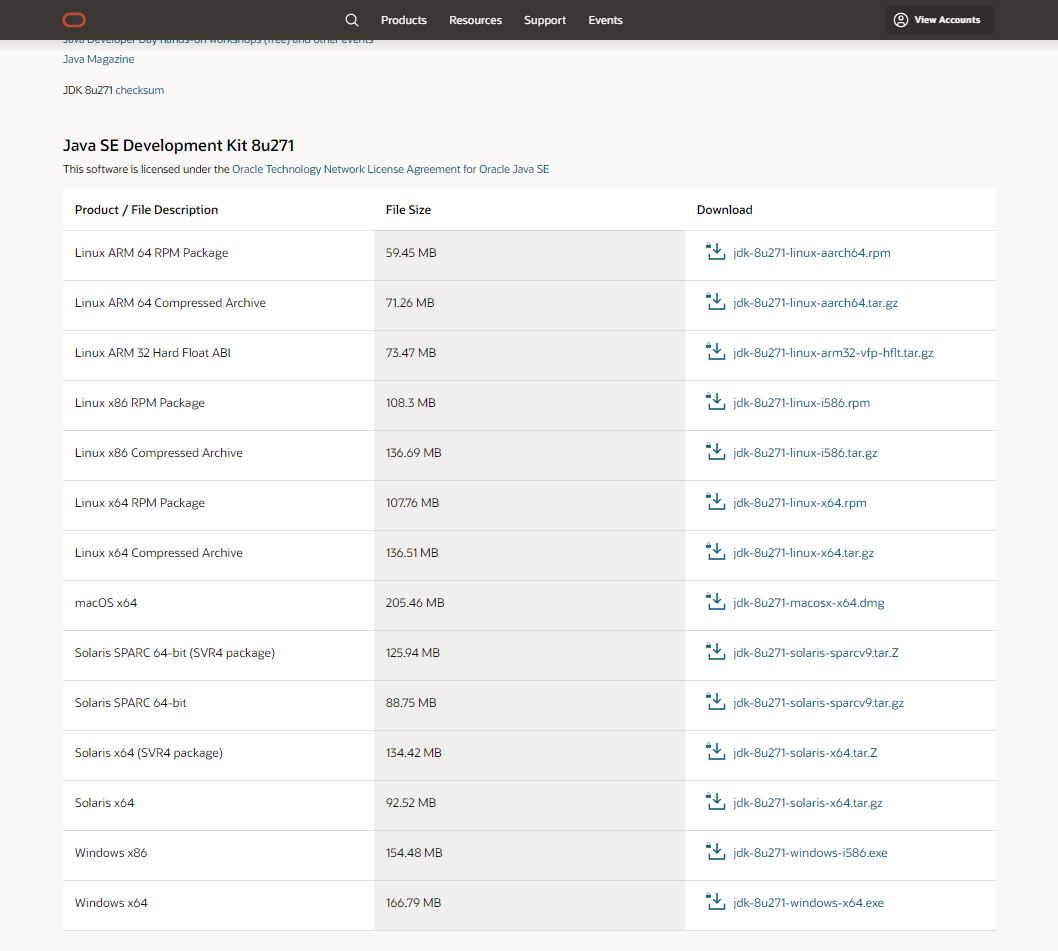1058x951 pixels.
Task: Click download icon for jdk-8u271-linux-aarch64.tar.gz
Action: coord(715,302)
